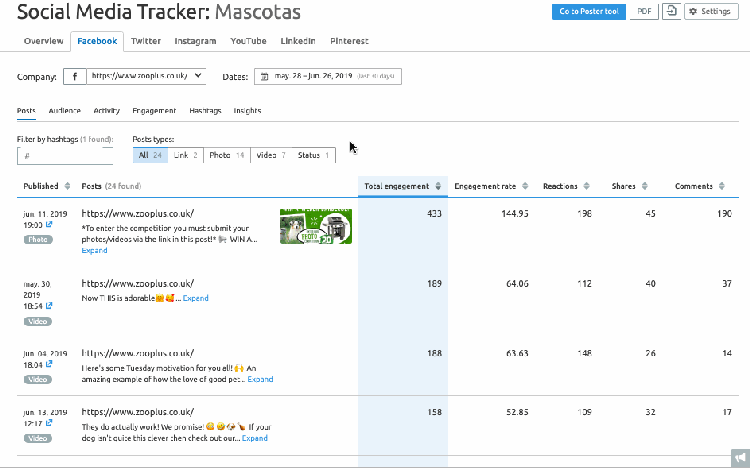The height and width of the screenshot is (468, 750).
Task: Expand the competition post text
Action: pos(94,250)
